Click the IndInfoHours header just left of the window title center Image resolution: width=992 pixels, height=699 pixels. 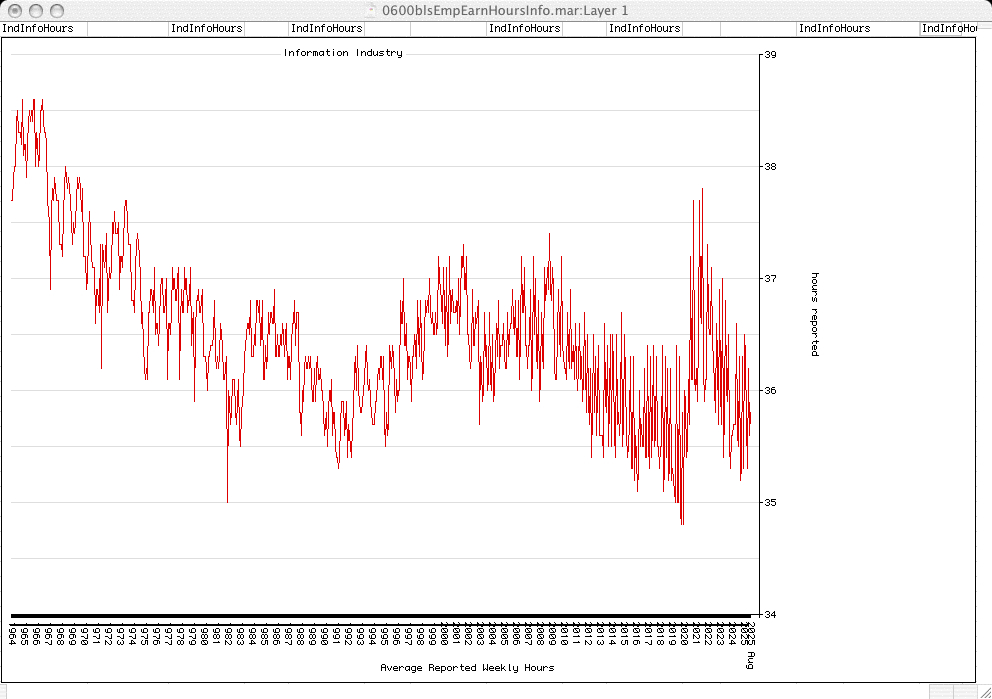pyautogui.click(x=525, y=29)
